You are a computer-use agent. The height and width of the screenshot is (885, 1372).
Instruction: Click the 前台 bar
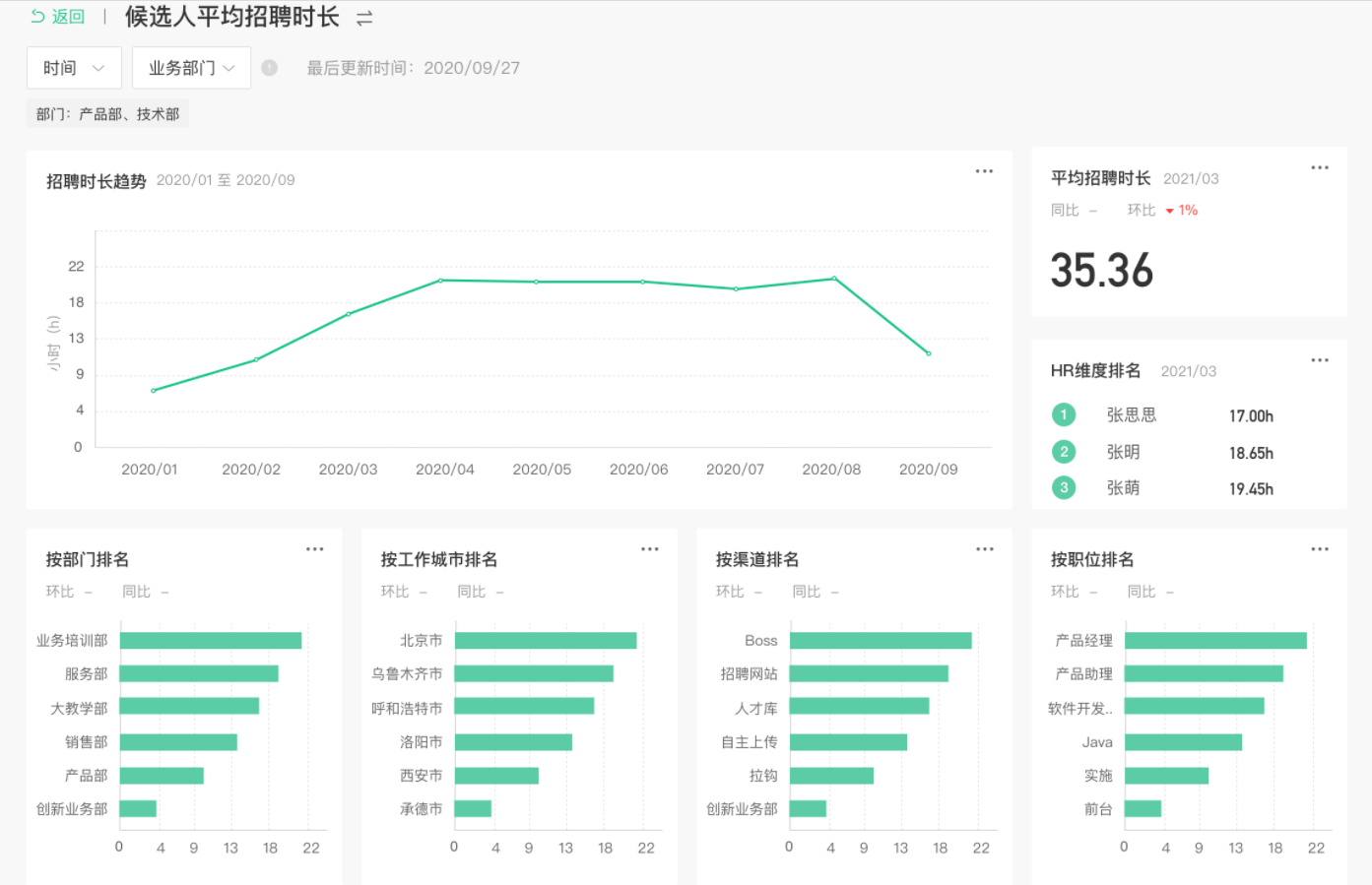1143,808
